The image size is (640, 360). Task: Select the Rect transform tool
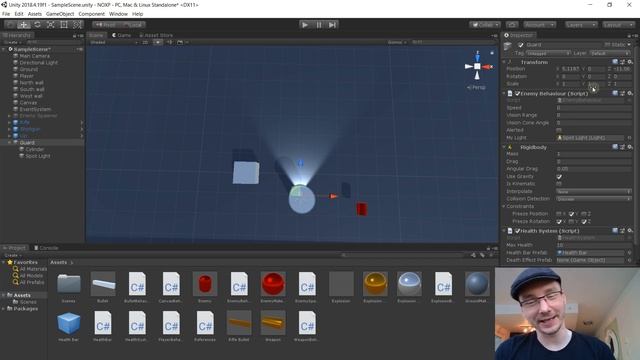coord(64,24)
